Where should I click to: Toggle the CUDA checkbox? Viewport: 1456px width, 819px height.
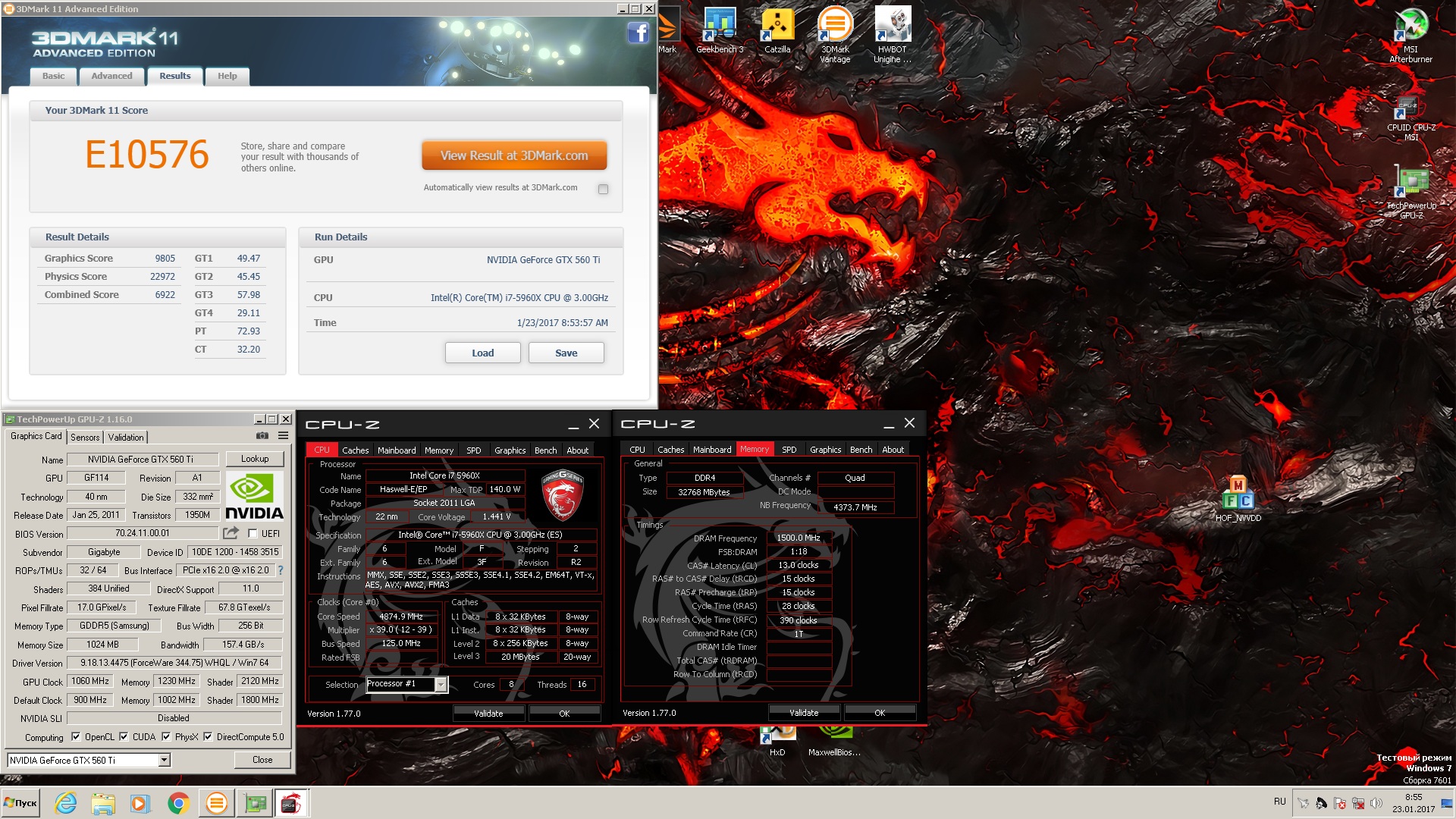(x=124, y=736)
